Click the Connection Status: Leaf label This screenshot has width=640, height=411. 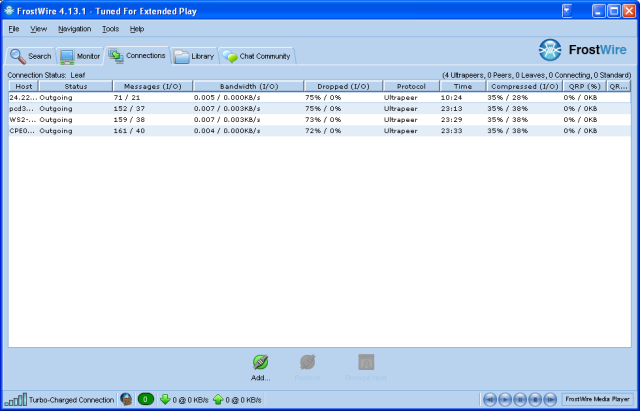point(46,75)
